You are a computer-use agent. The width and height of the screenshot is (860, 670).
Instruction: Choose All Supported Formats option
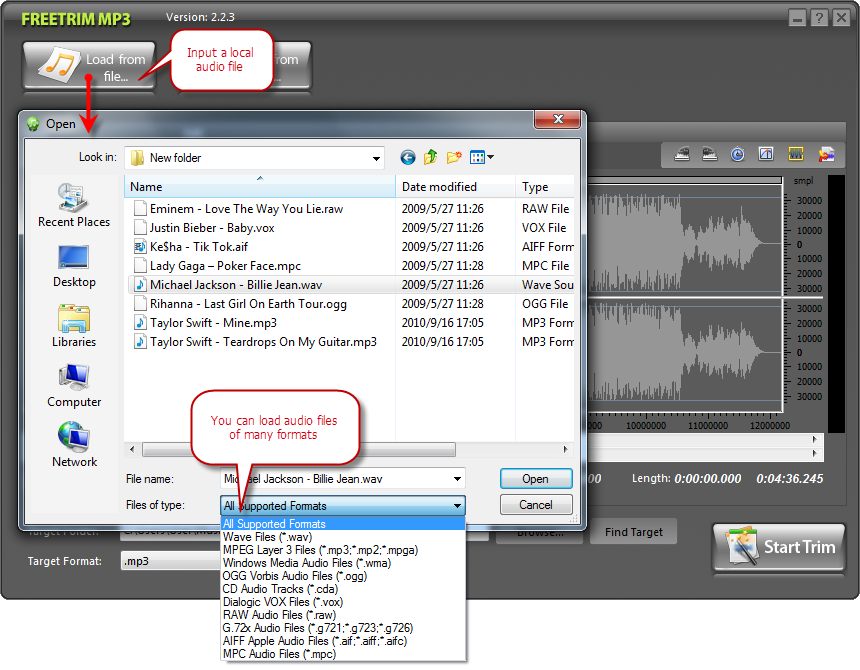[343, 524]
